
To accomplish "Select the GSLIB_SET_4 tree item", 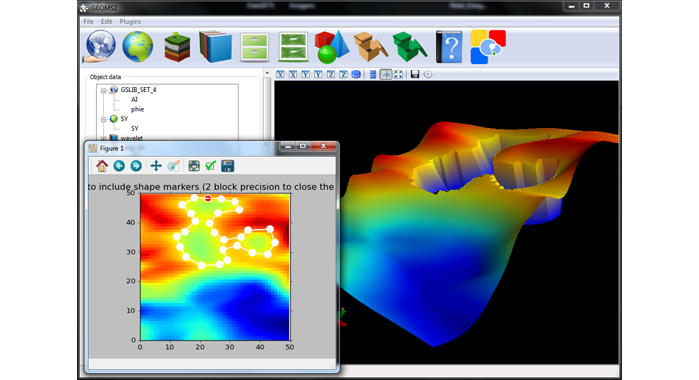I will (138, 90).
